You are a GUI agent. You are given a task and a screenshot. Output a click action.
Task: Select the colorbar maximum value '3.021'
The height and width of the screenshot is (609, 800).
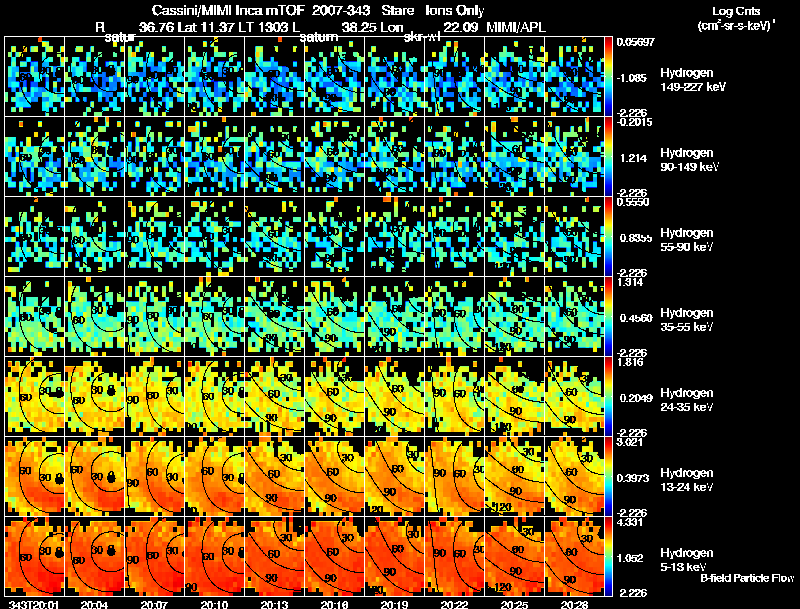(630, 443)
